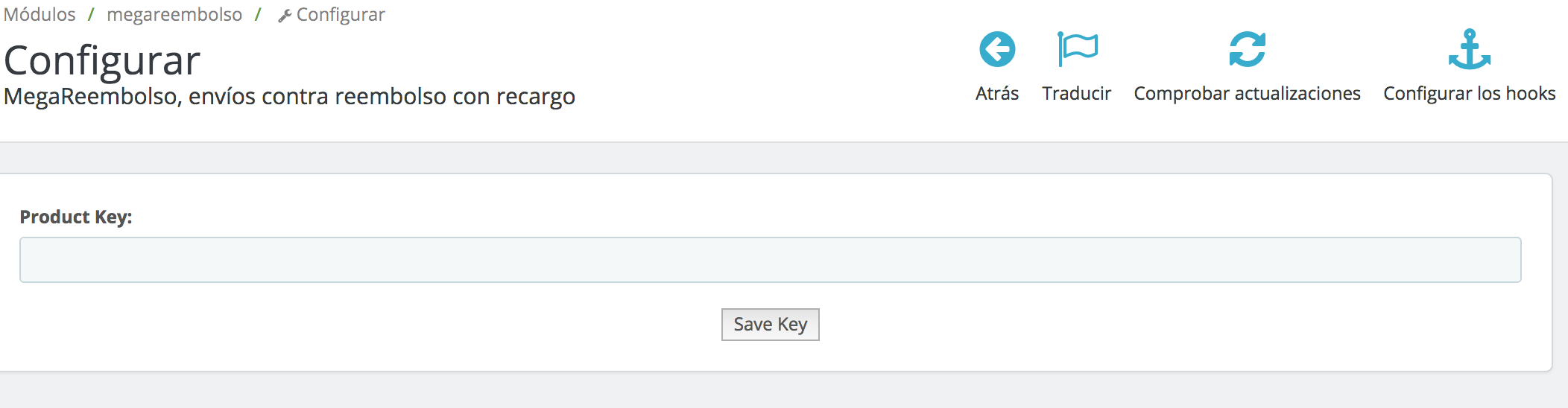Click the Traducir flag icon

[x=1077, y=50]
